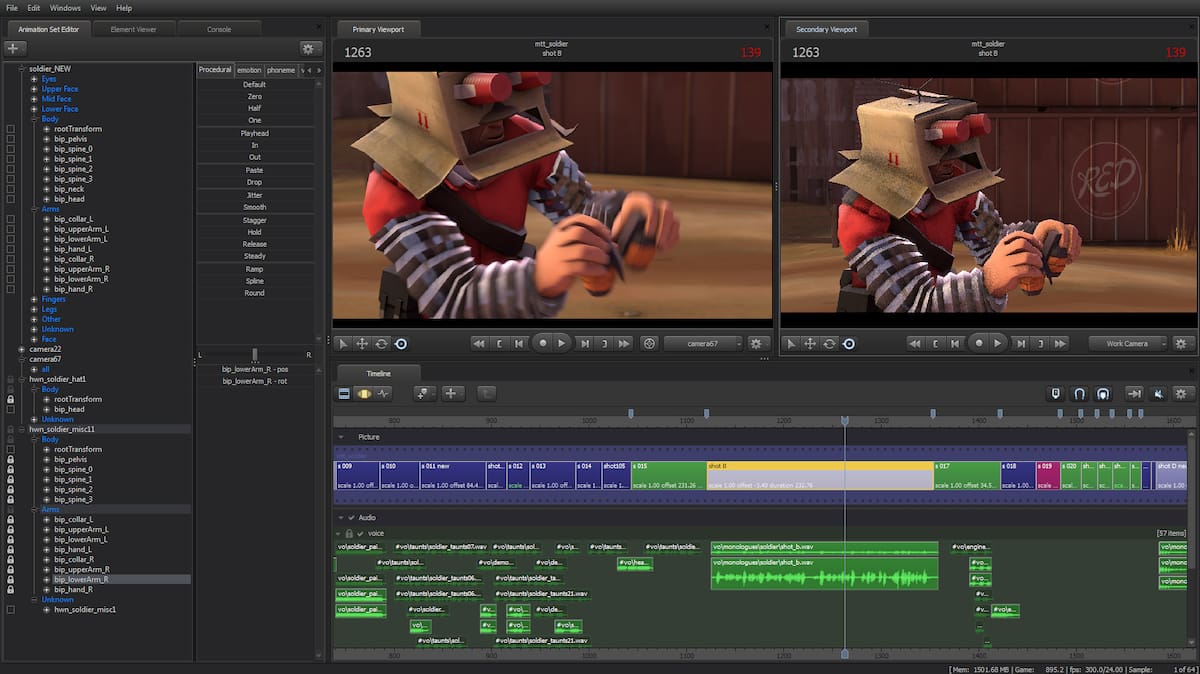Switch to the Element Viewer tab
Image resolution: width=1200 pixels, height=674 pixels.
point(133,29)
